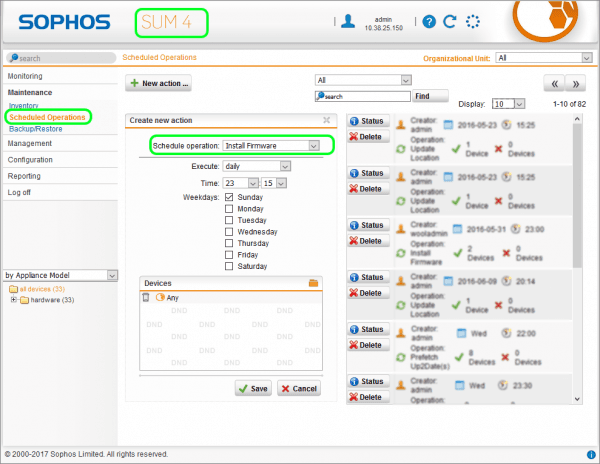This screenshot has width=600, height=464.
Task: Click the trash bin icon in Devices list
Action: (x=146, y=297)
